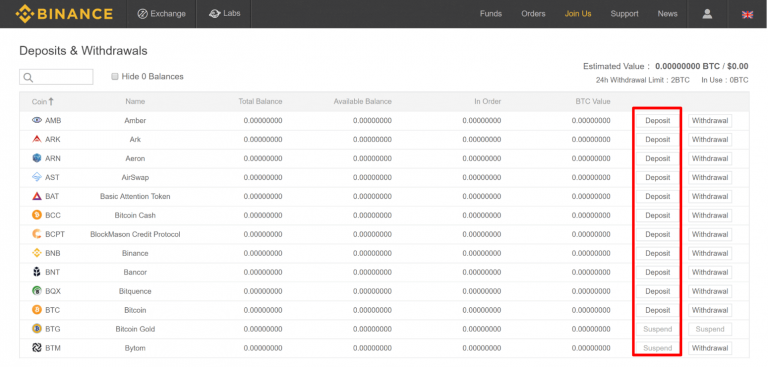Click the search magnifier icon
The height and width of the screenshot is (367, 768).
28,77
